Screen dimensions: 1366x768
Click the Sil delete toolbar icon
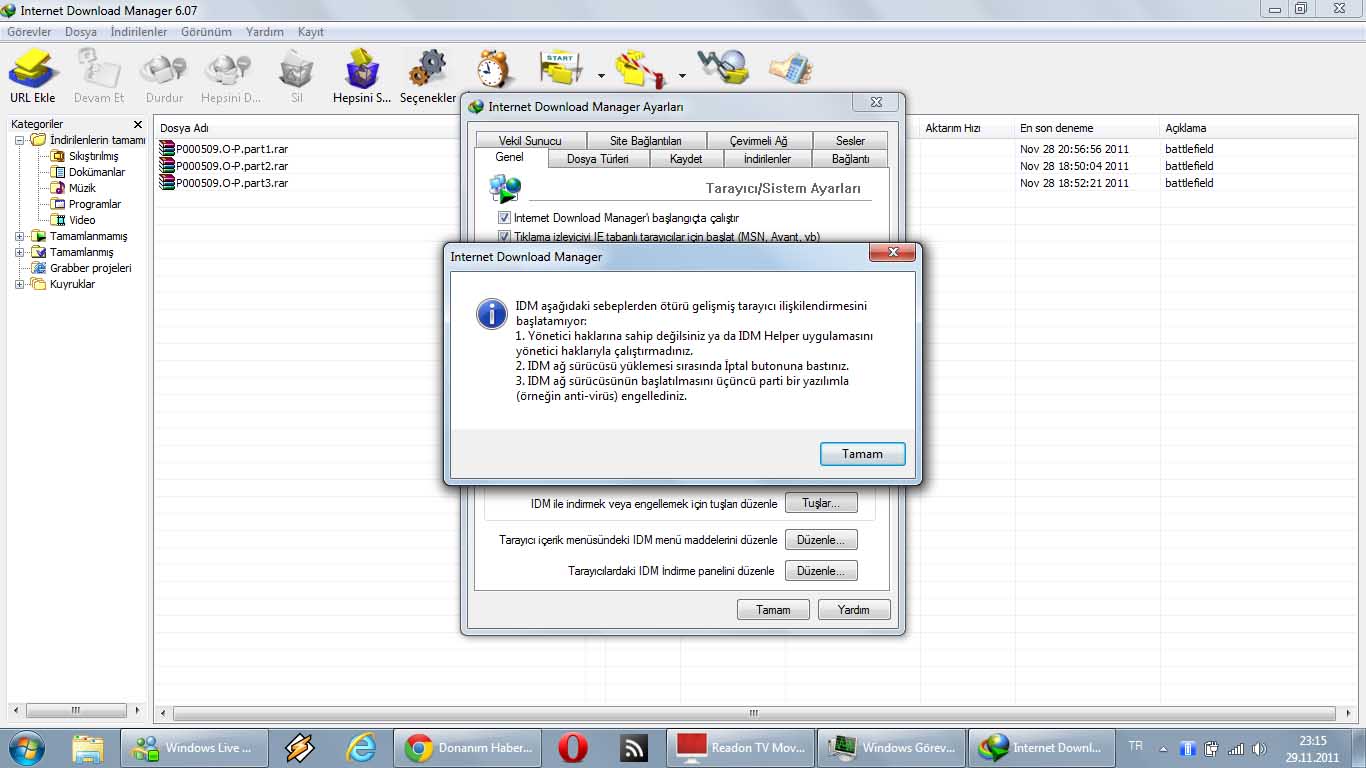pos(297,76)
